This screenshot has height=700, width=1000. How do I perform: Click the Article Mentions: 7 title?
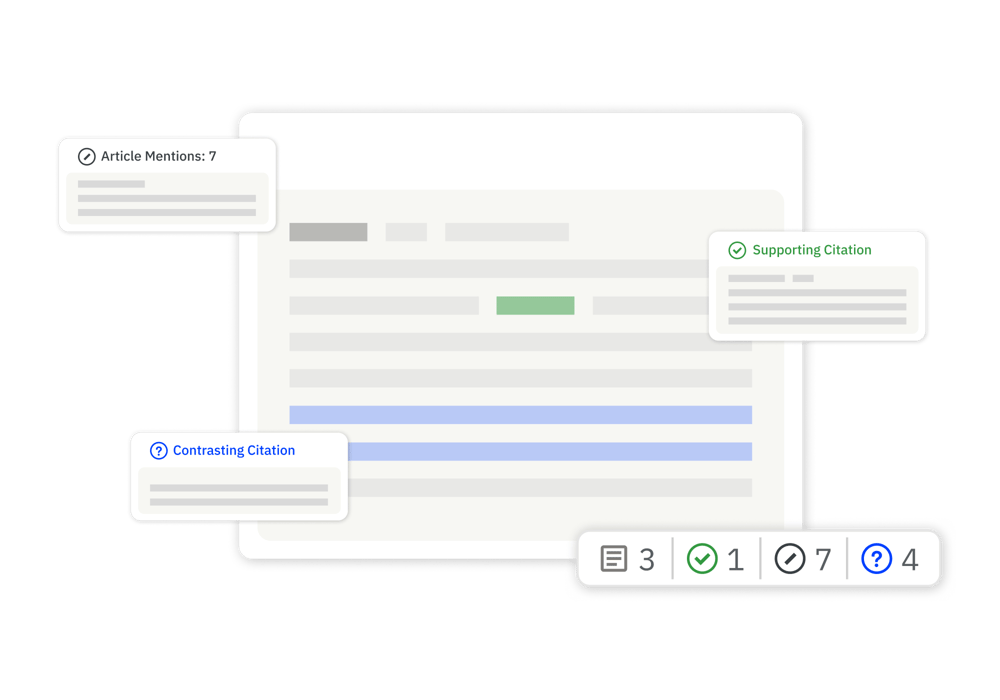[158, 157]
